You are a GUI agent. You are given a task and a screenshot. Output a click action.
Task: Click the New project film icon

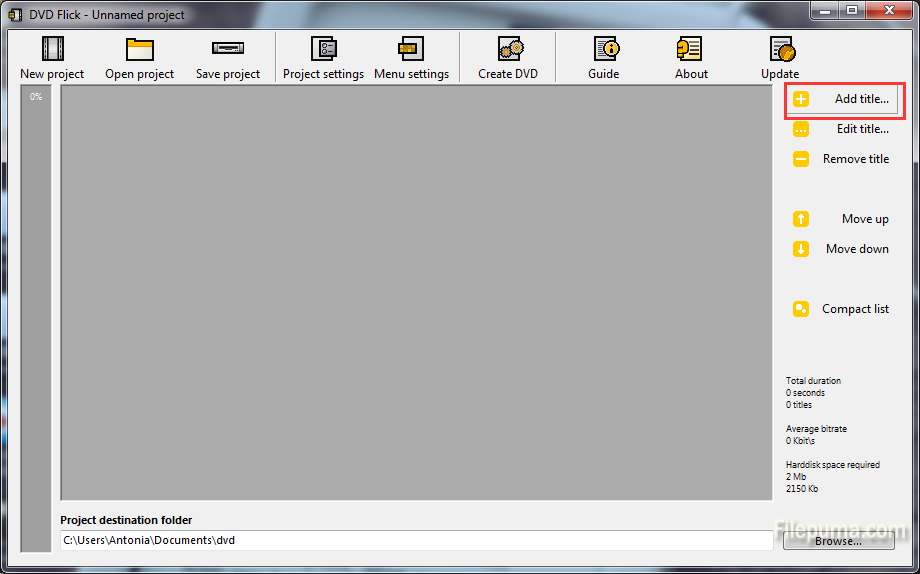click(52, 49)
